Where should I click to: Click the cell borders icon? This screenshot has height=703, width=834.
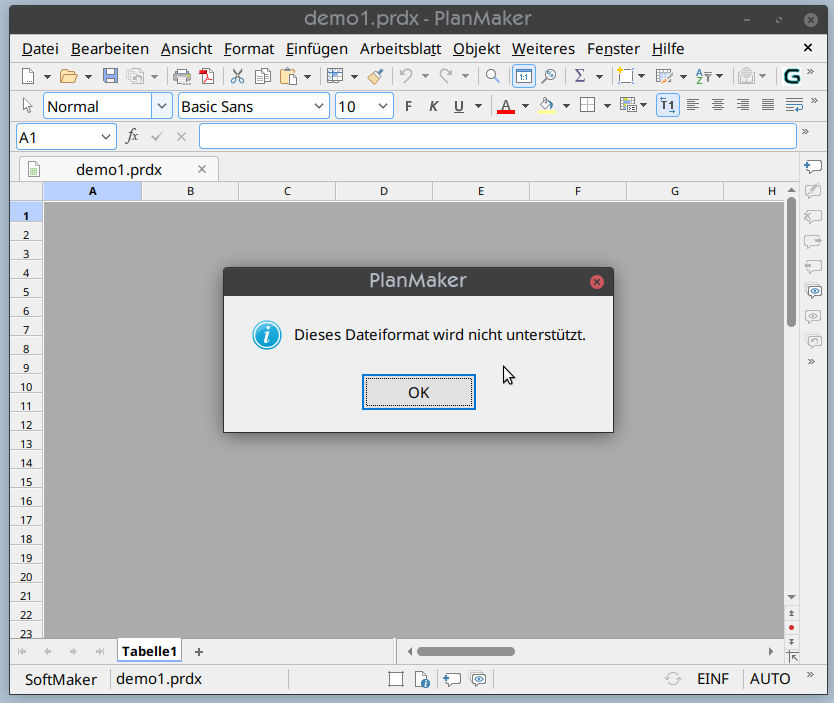(x=587, y=105)
